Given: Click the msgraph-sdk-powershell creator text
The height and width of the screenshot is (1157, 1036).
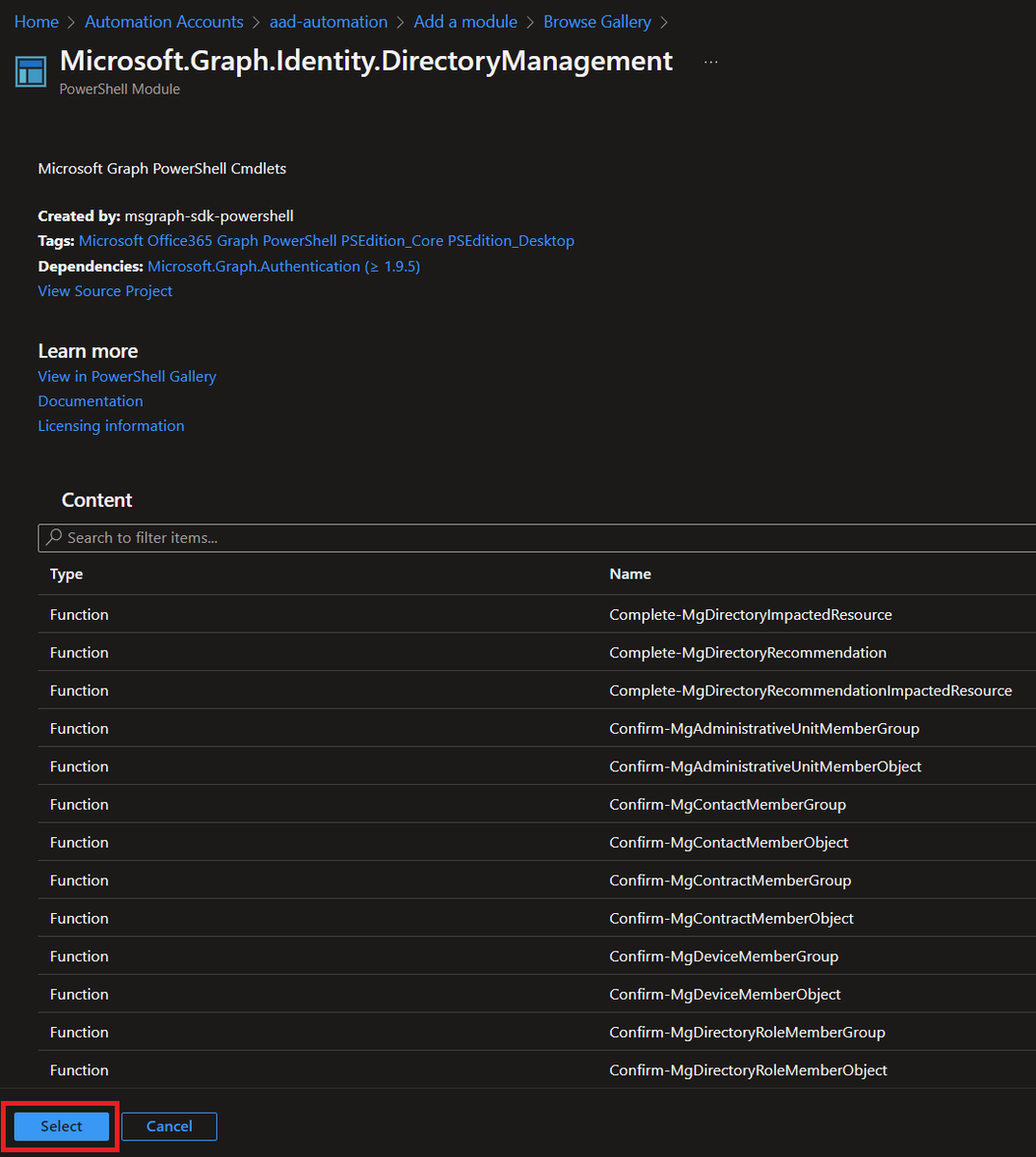Looking at the screenshot, I should click(x=209, y=216).
